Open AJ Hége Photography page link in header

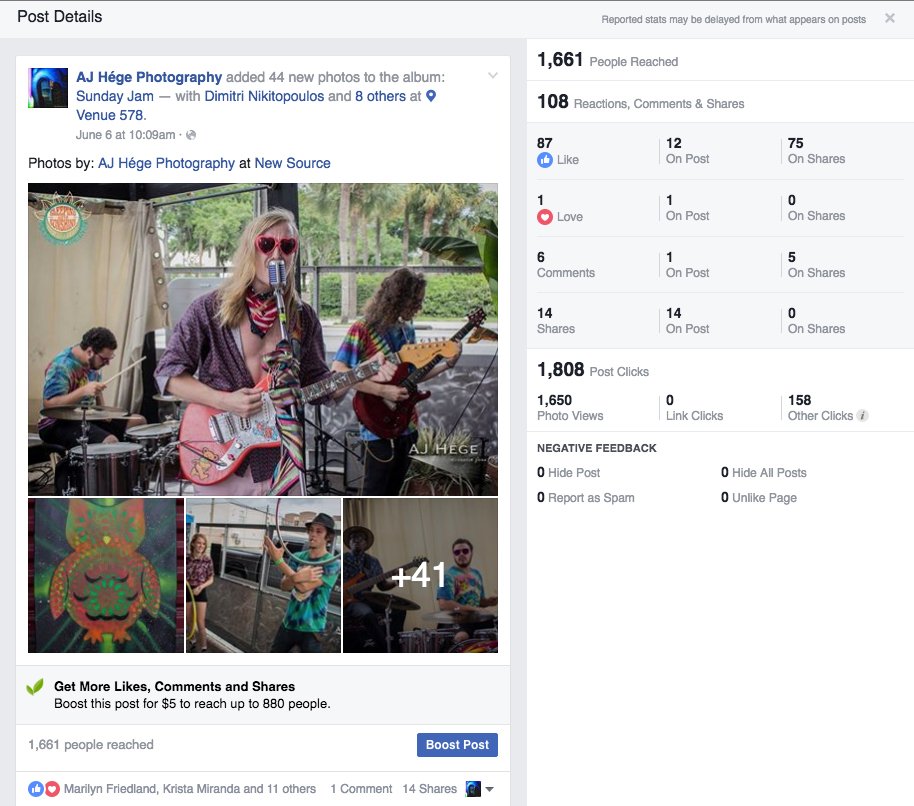pyautogui.click(x=149, y=77)
